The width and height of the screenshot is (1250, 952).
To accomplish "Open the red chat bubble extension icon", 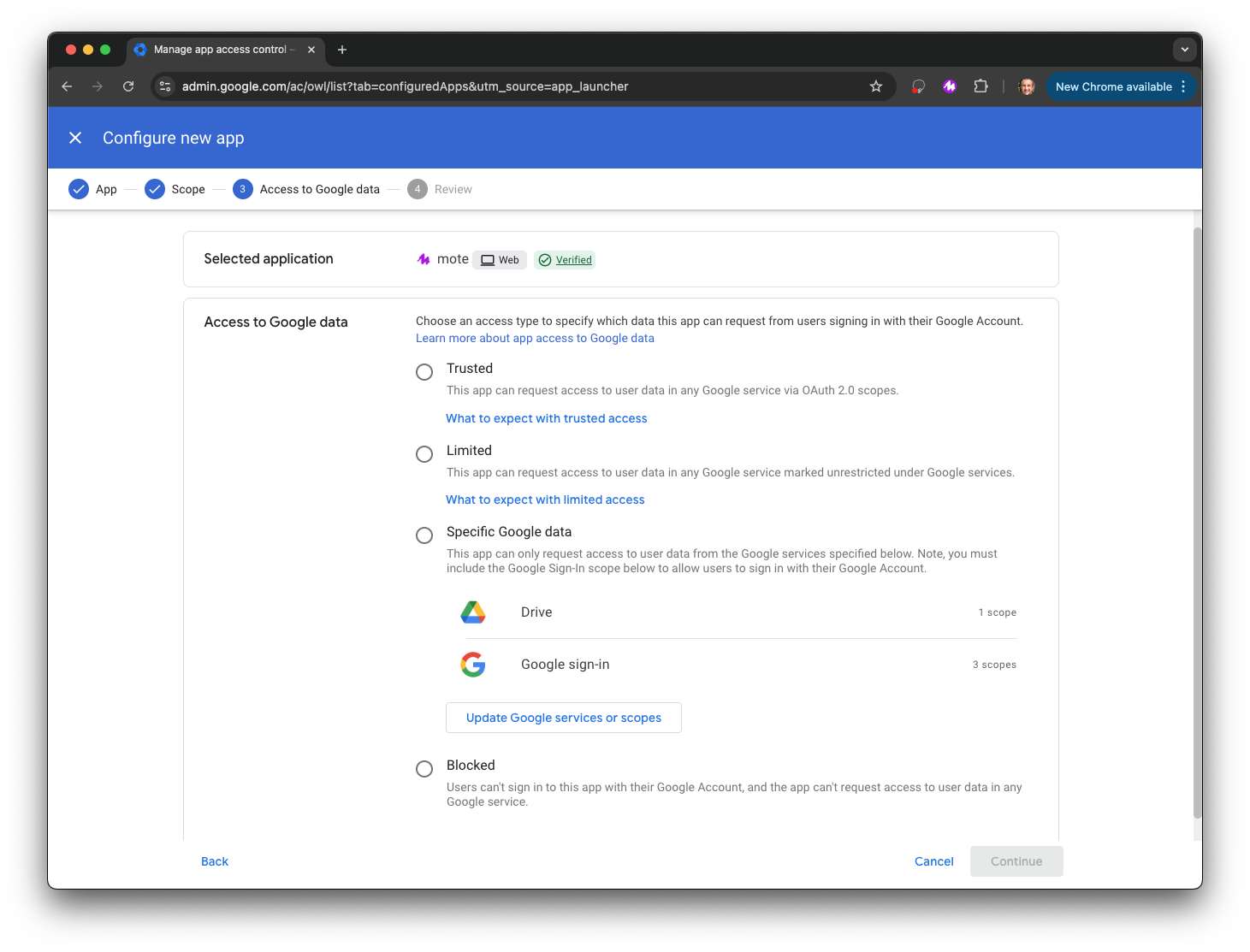I will coord(918,86).
